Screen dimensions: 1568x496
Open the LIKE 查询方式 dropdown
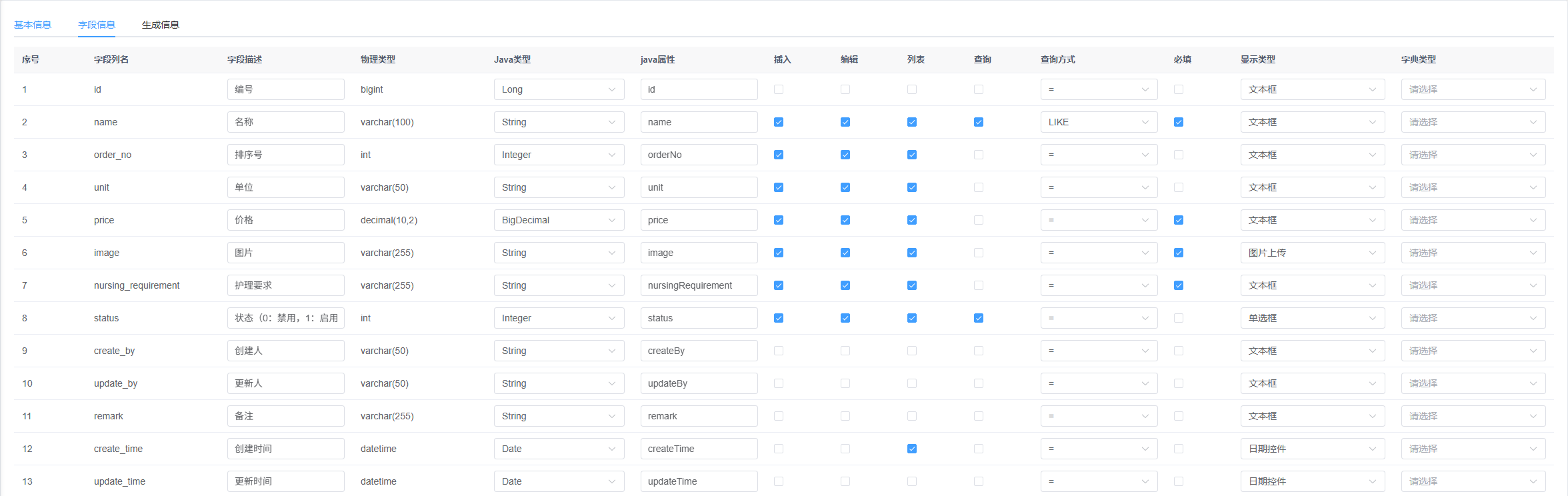[x=1099, y=122]
